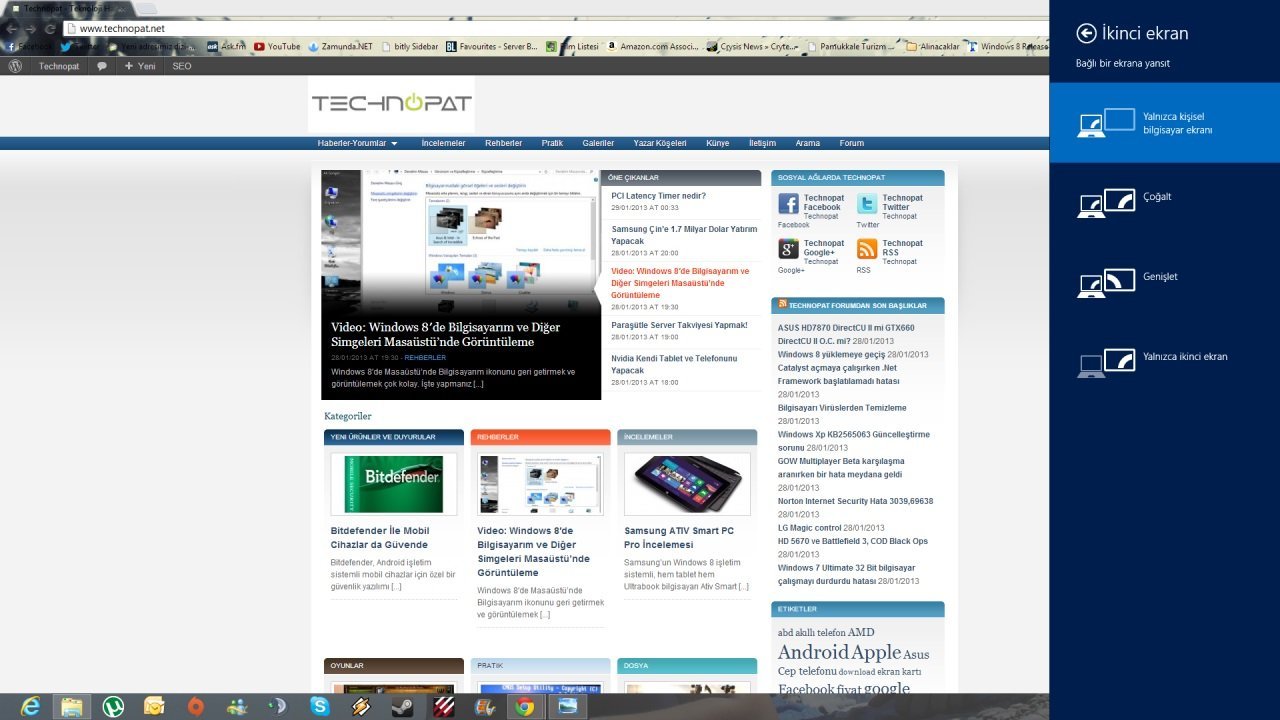Viewport: 1280px width, 720px height.
Task: Open the Alınacaklar bookmarks folder
Action: (x=933, y=46)
